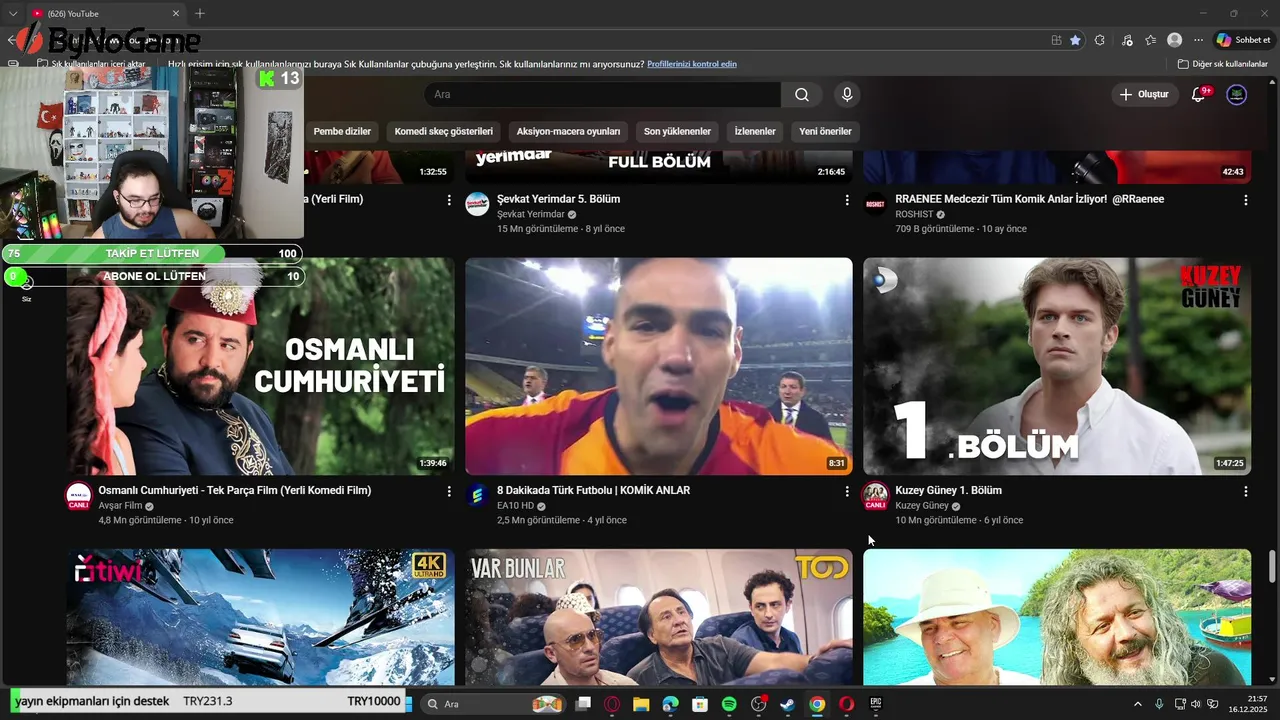Open options menu for 8 Dakikada Türk Futbolu
Viewport: 1280px width, 720px height.
coord(847,491)
